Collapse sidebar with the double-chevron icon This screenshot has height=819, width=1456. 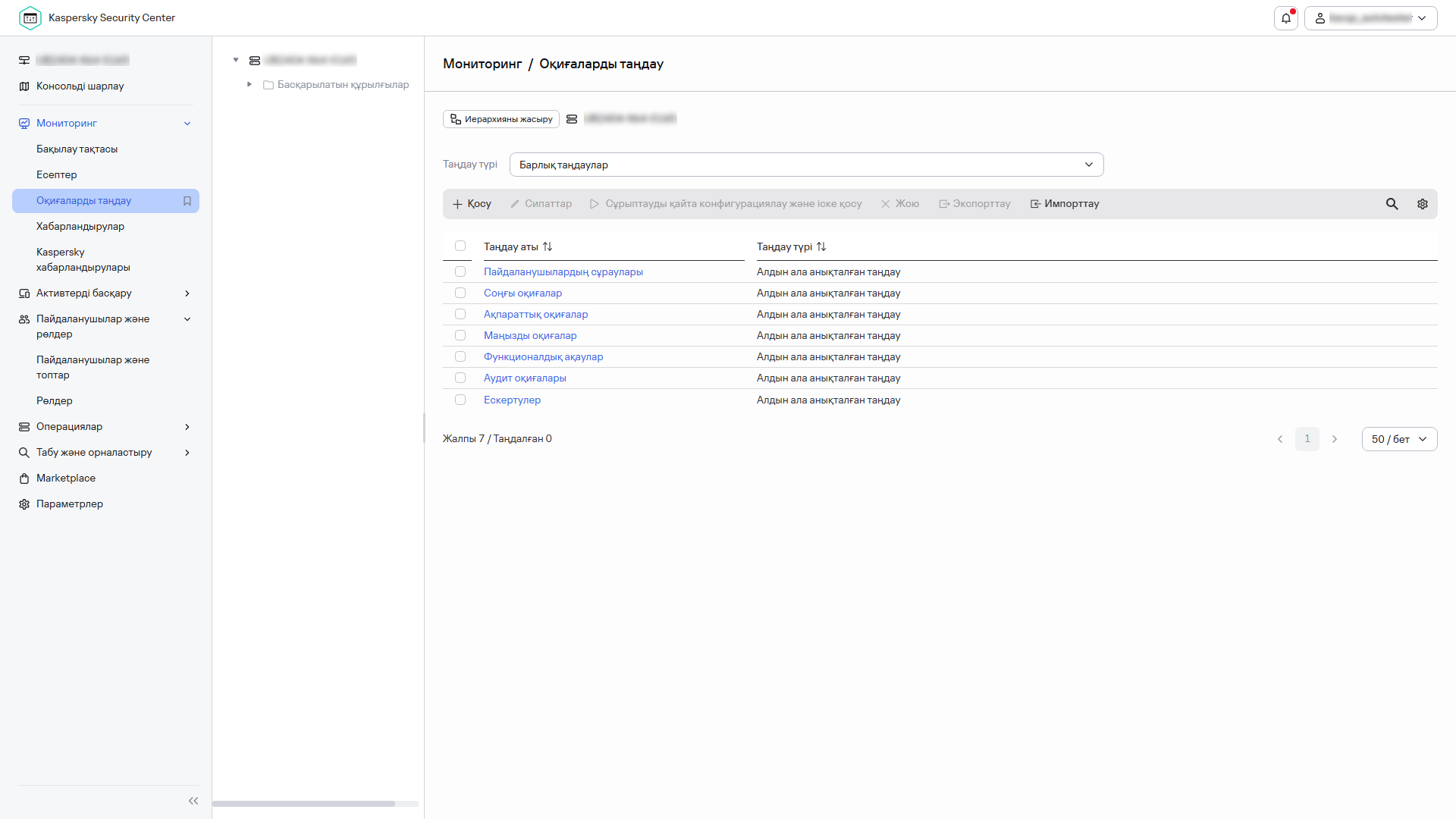pos(193,801)
